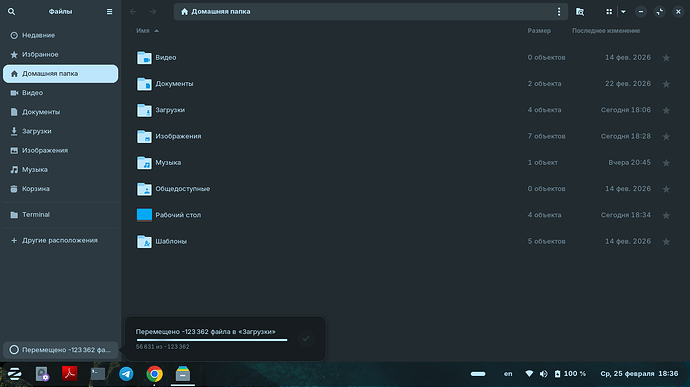The height and width of the screenshot is (387, 690).
Task: Open Недавние in the sidebar
Action: coord(60,35)
